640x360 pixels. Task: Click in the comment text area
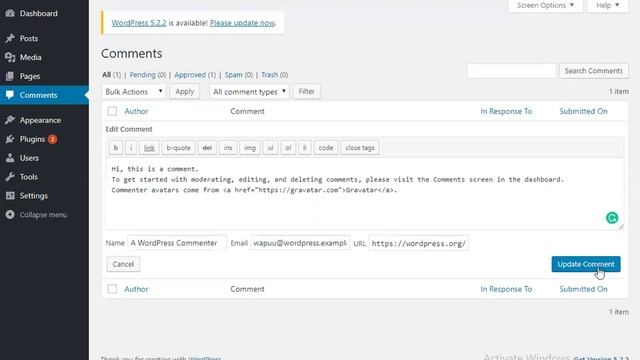coord(364,193)
